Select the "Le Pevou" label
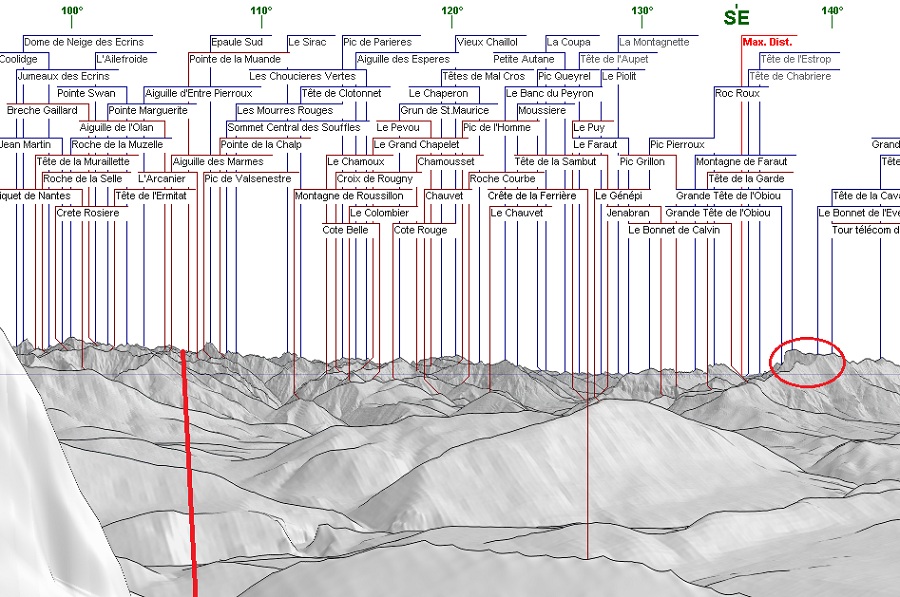 pos(398,127)
